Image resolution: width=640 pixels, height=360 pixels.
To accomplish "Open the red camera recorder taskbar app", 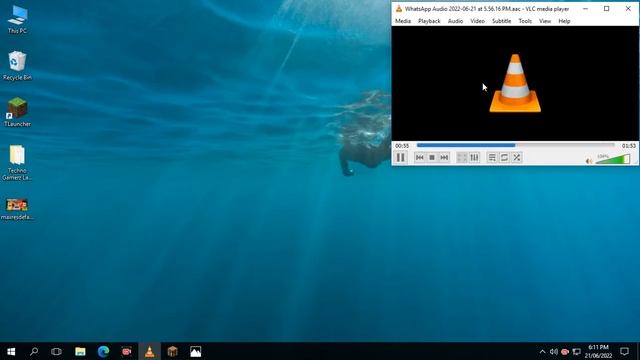I will tap(127, 351).
